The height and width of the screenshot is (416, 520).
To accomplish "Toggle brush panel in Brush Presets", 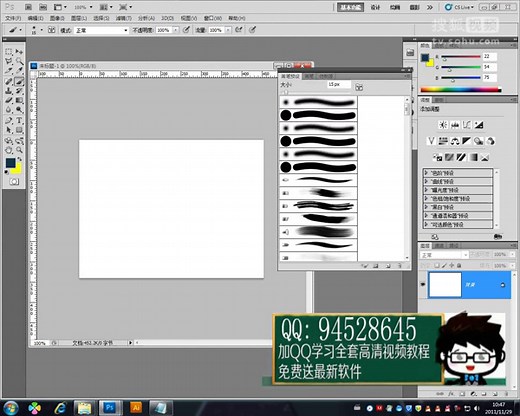I will pyautogui.click(x=359, y=87).
